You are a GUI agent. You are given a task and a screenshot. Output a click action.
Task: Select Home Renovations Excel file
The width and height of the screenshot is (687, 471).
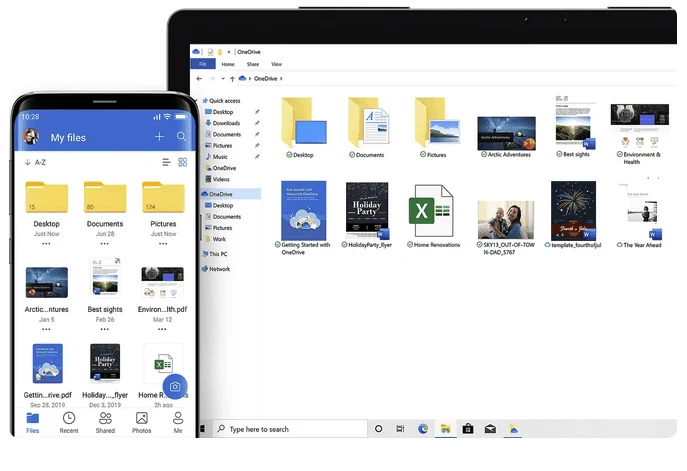pyautogui.click(x=433, y=216)
